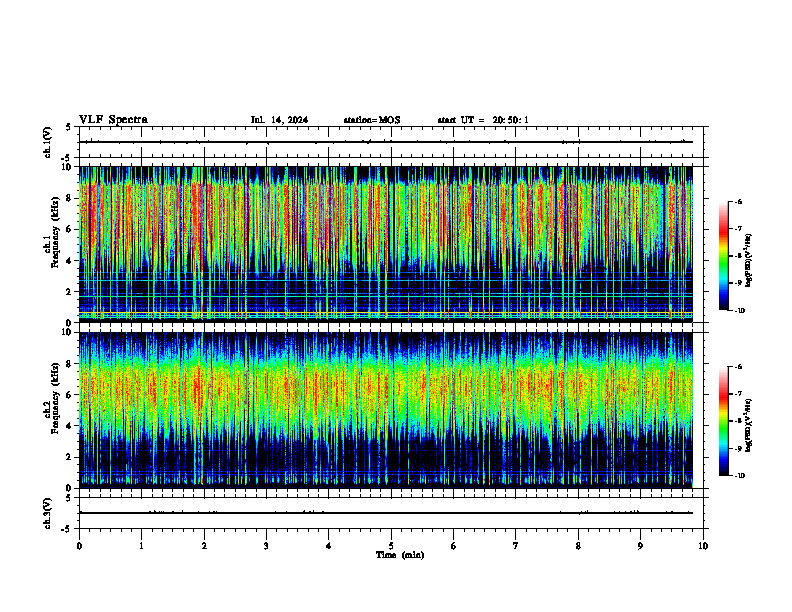Click the "-6" tick on ch.1 colorbar

[738, 201]
